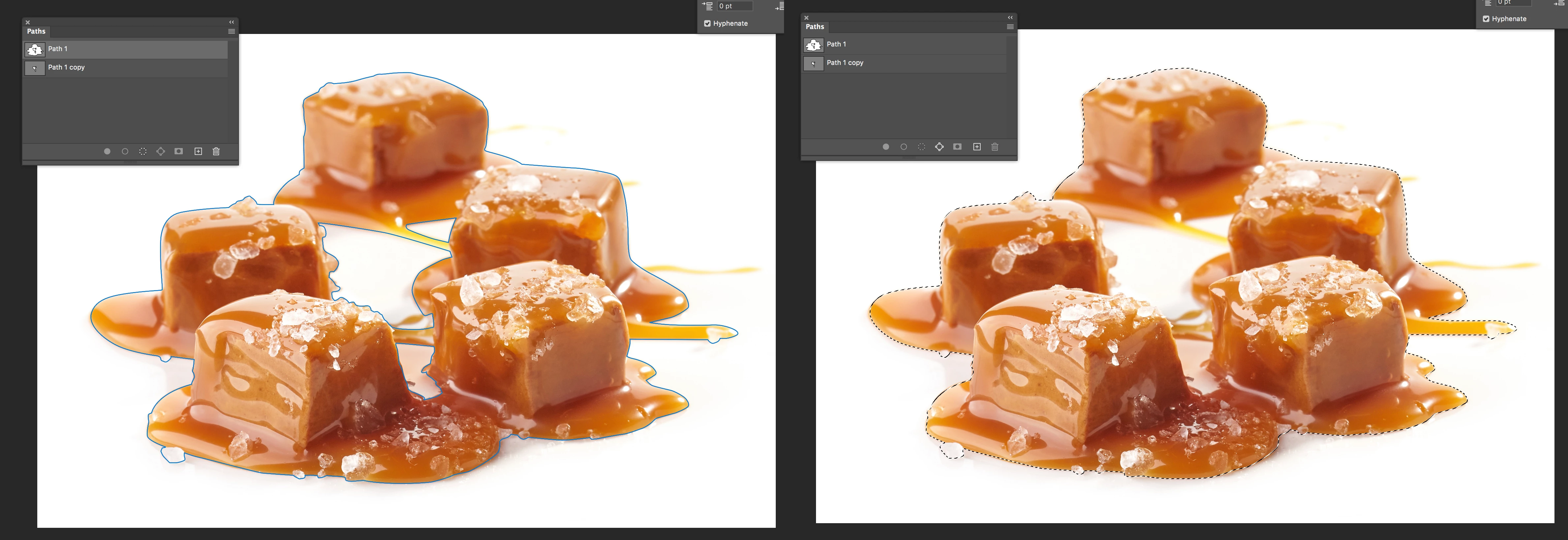Click Path 1 thumbnail in left panel
Screen dimensions: 1568x540
[35, 49]
